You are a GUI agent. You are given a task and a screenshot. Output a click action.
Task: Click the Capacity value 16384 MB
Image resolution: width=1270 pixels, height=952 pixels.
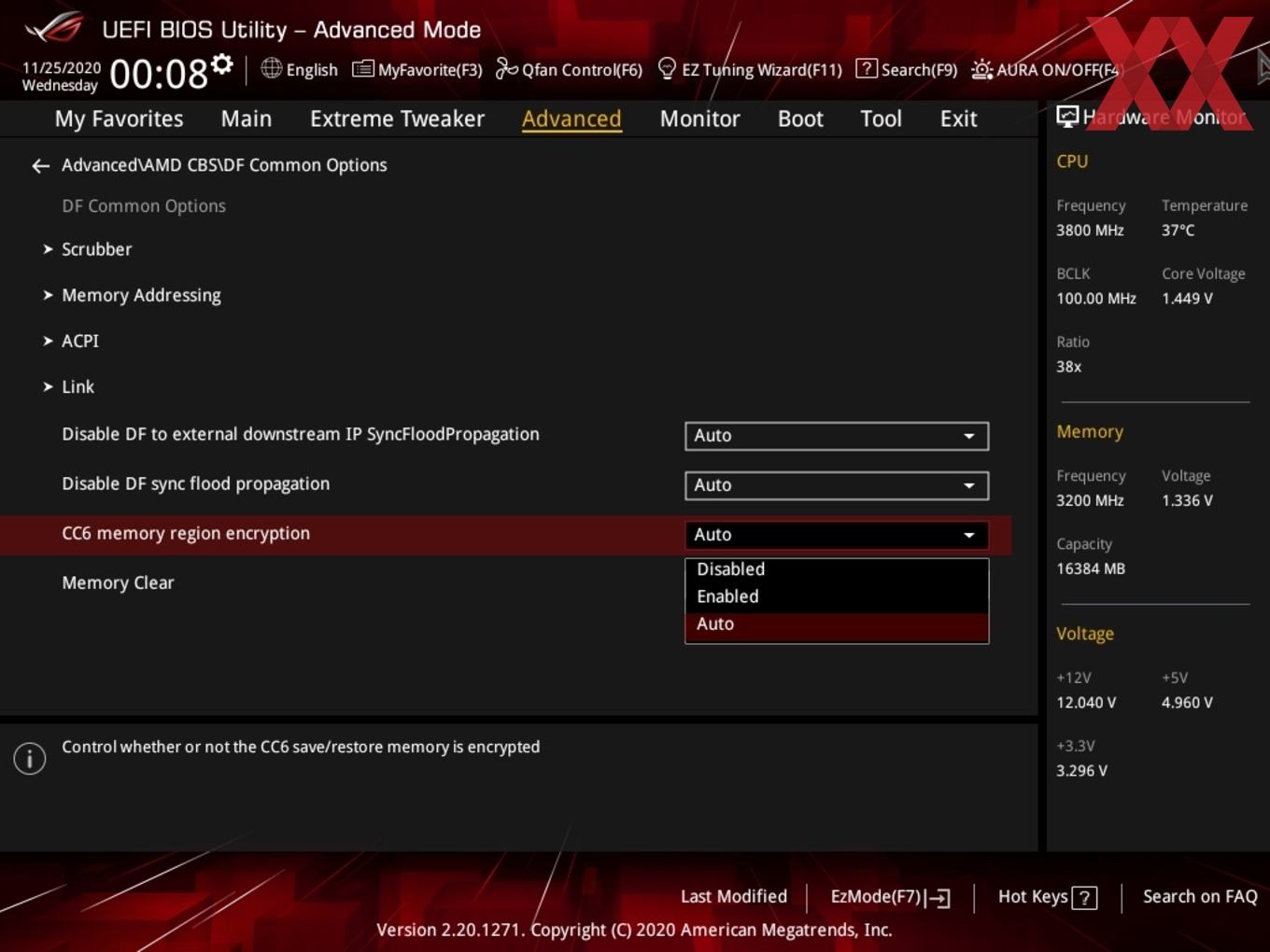pos(1091,568)
